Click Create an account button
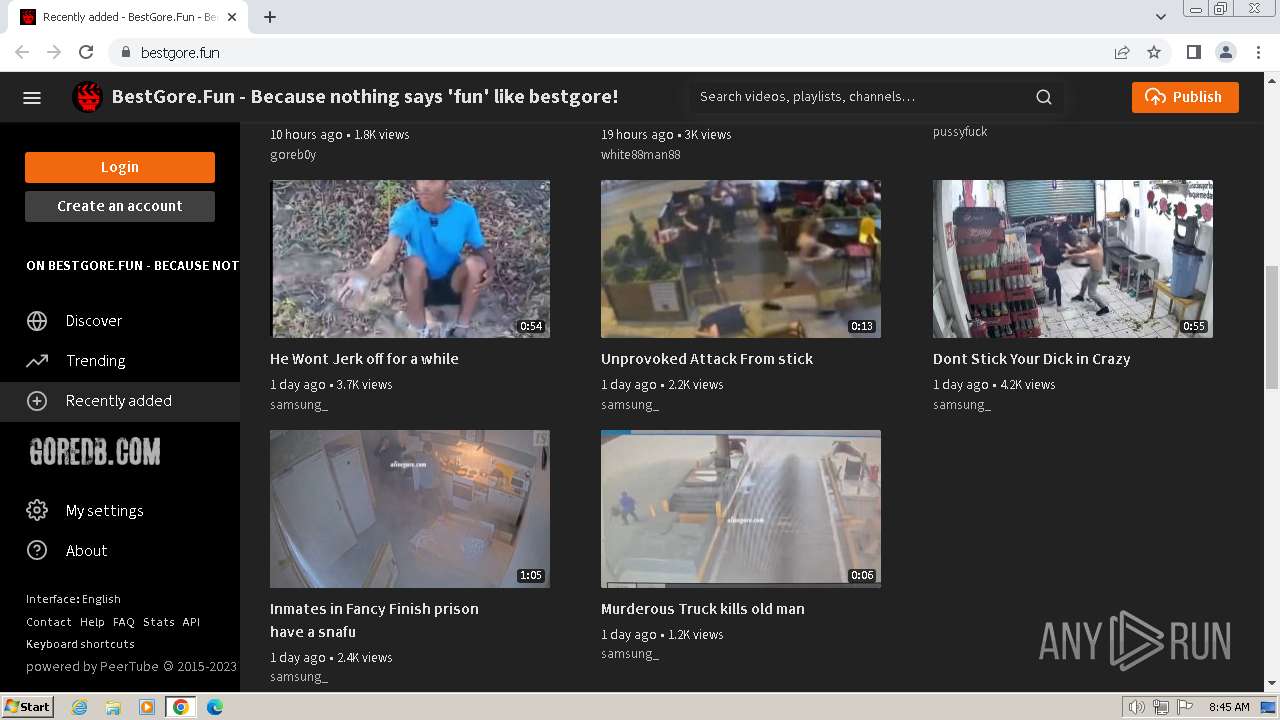Screen dimensions: 1280x720 click(x=120, y=206)
